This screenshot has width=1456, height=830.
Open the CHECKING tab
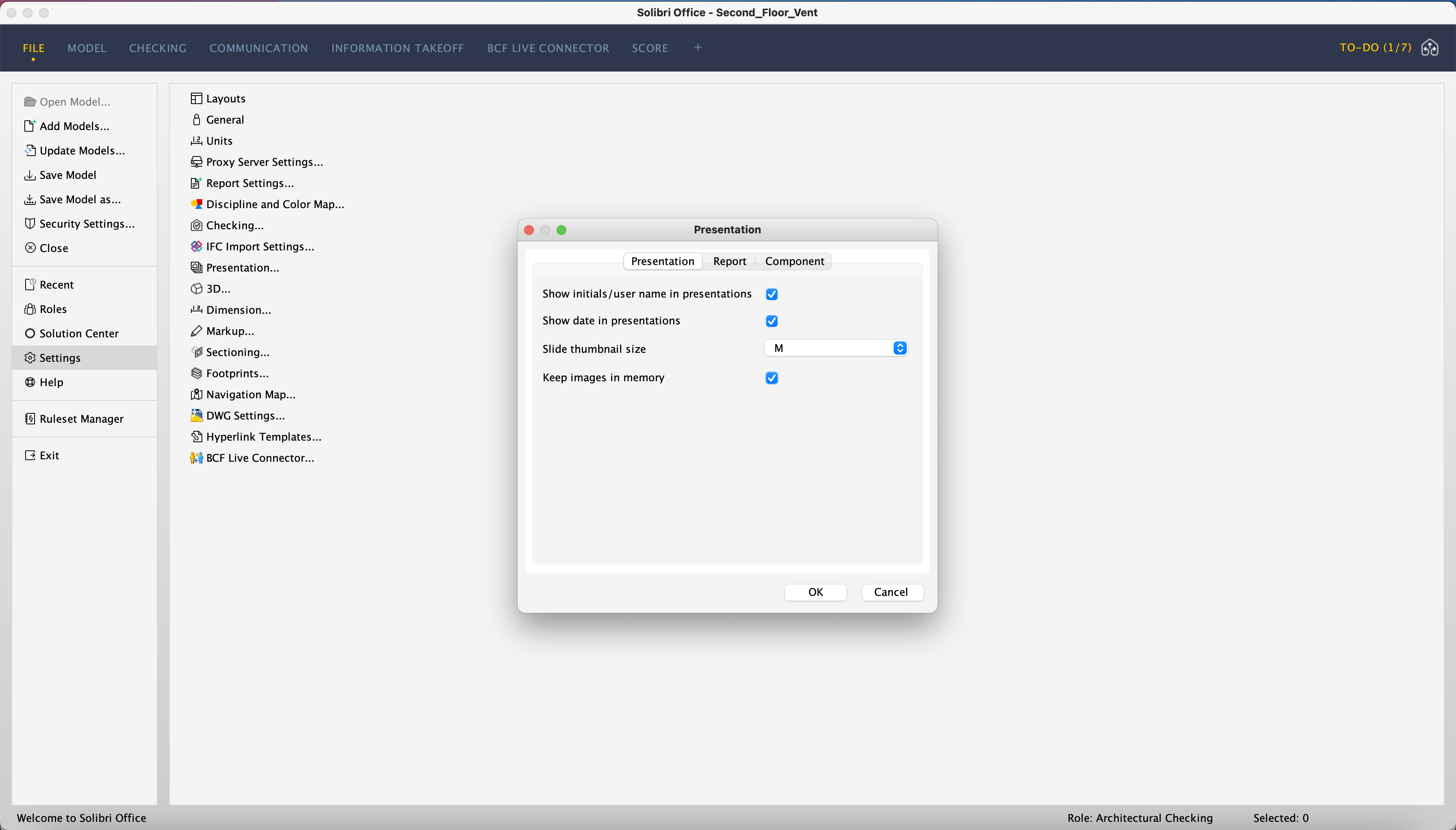click(158, 48)
